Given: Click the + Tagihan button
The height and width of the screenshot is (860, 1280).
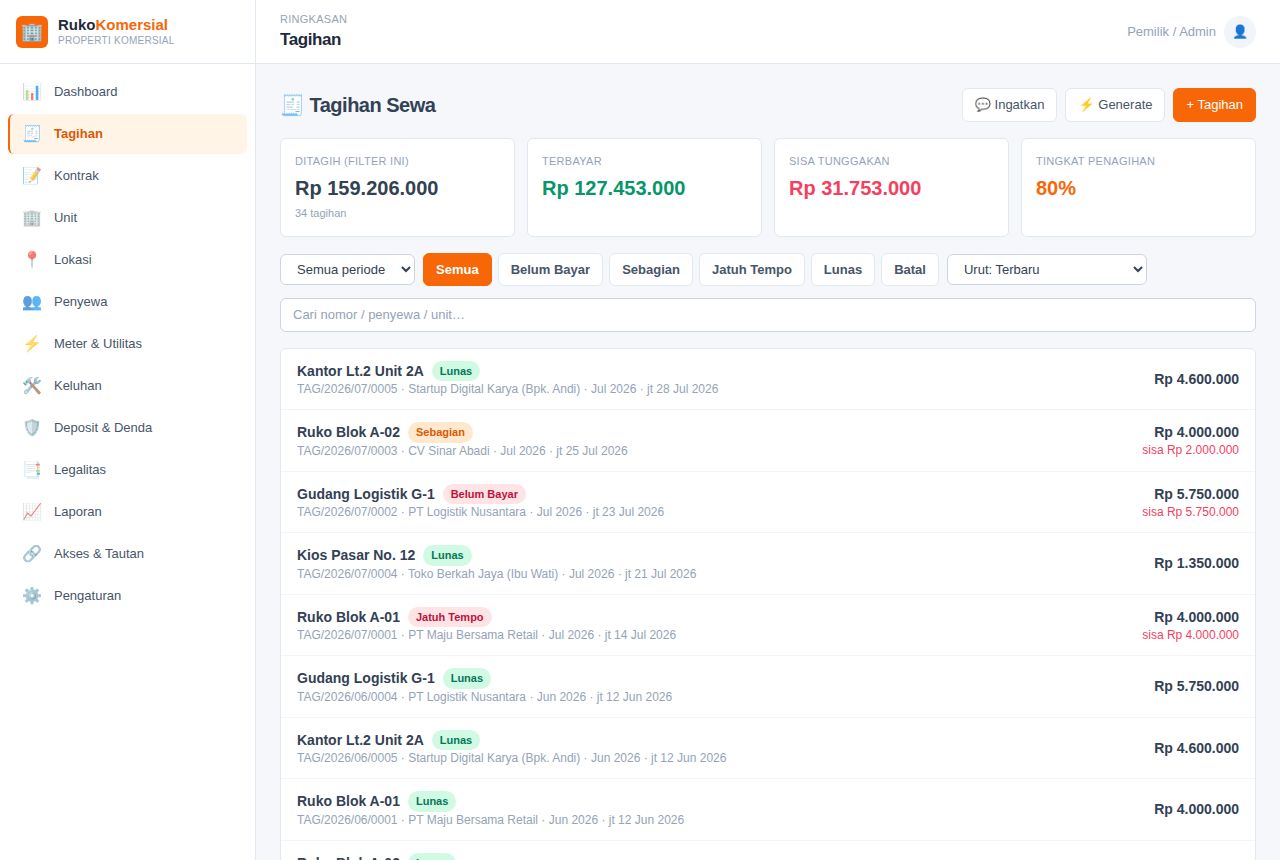Looking at the screenshot, I should pos(1214,105).
